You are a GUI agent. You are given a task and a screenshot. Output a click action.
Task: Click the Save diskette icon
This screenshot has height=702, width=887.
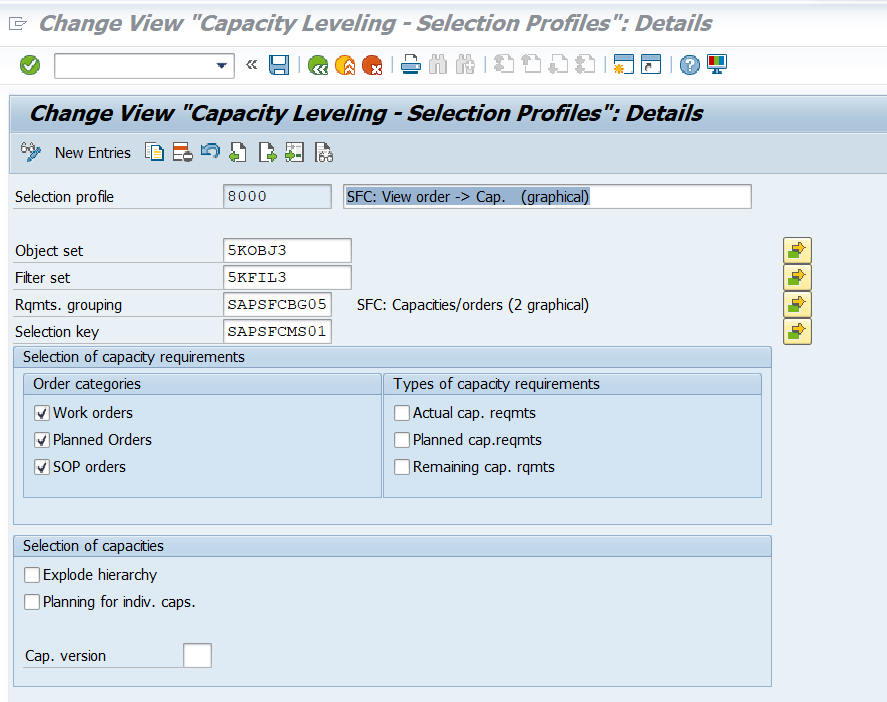pyautogui.click(x=279, y=65)
